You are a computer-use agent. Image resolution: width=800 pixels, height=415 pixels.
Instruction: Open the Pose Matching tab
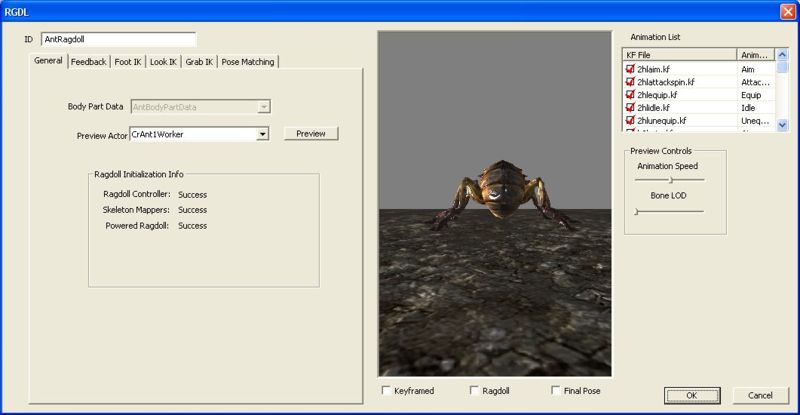(x=248, y=62)
